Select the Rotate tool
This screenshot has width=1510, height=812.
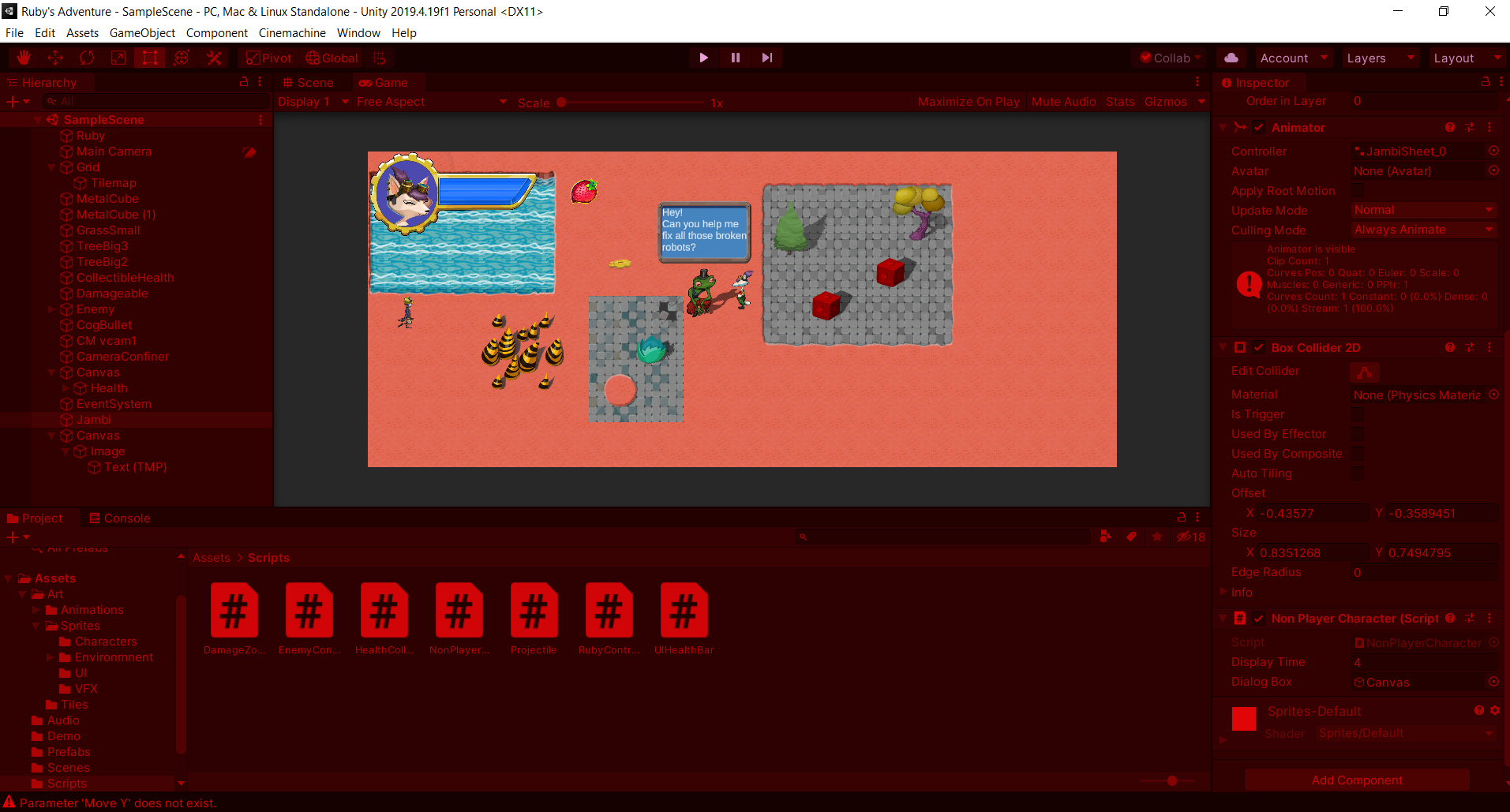tap(87, 58)
